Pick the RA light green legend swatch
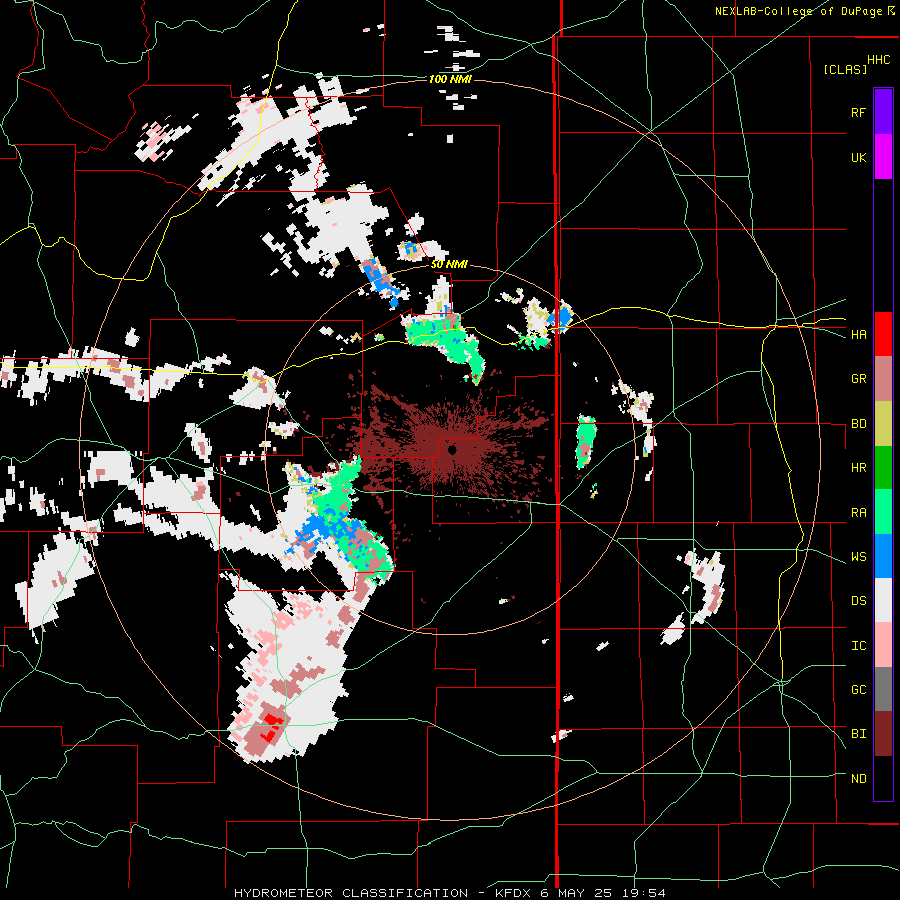This screenshot has width=900, height=900. coord(883,512)
